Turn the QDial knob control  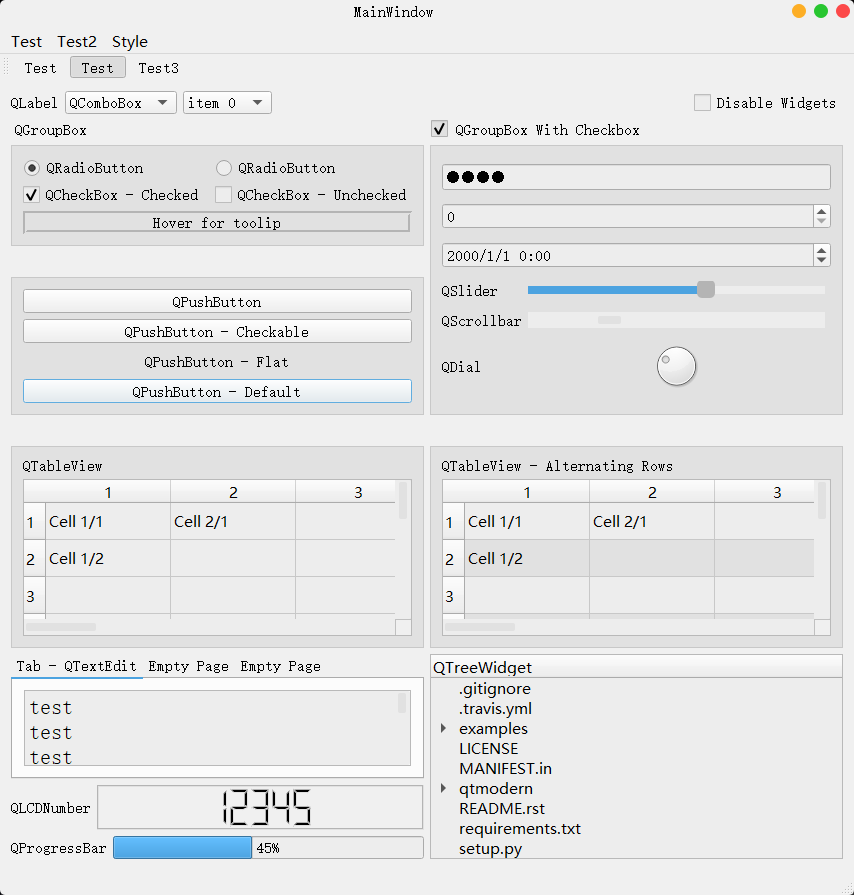[x=676, y=366]
